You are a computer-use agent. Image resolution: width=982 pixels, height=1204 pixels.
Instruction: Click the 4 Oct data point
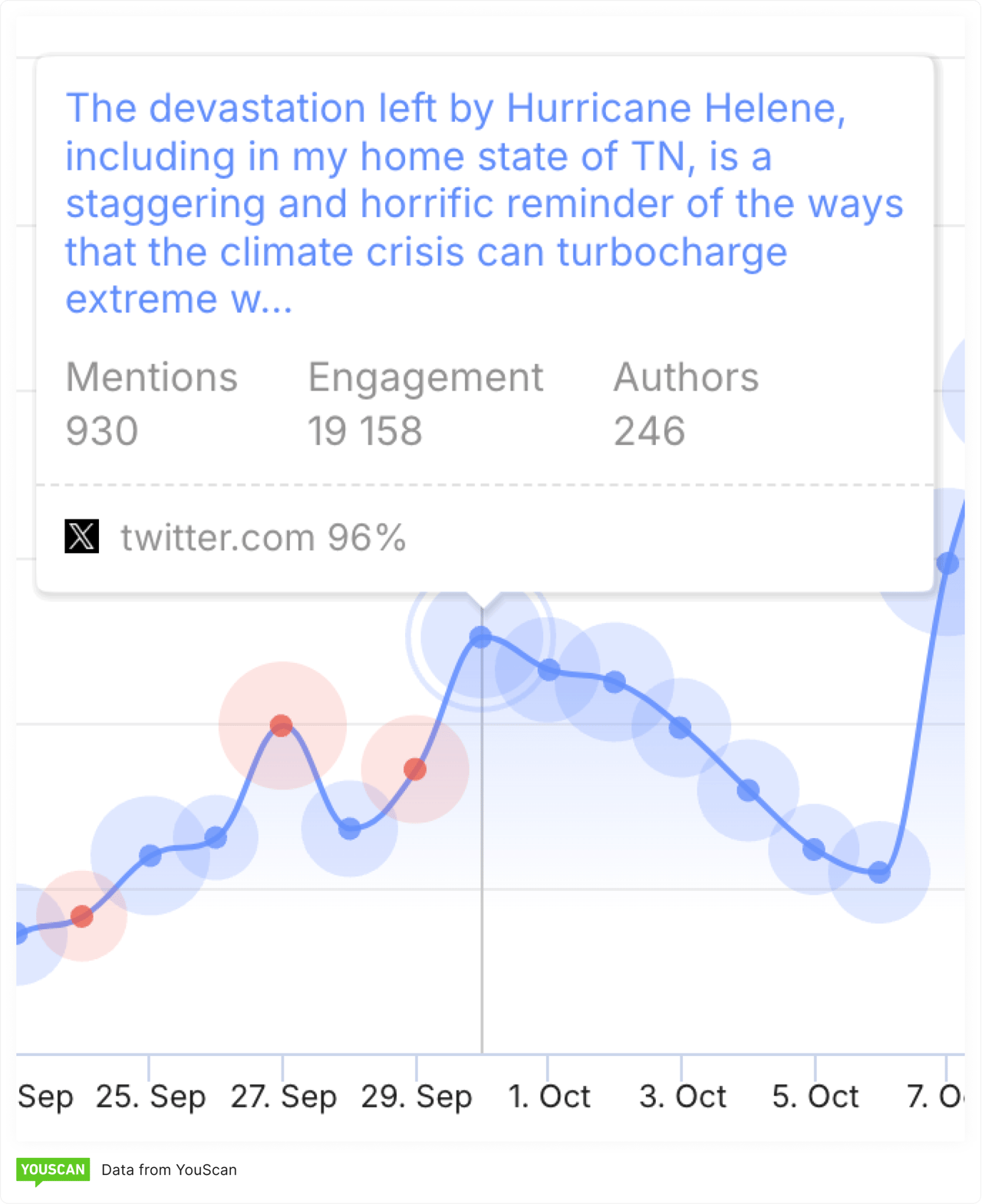[748, 790]
